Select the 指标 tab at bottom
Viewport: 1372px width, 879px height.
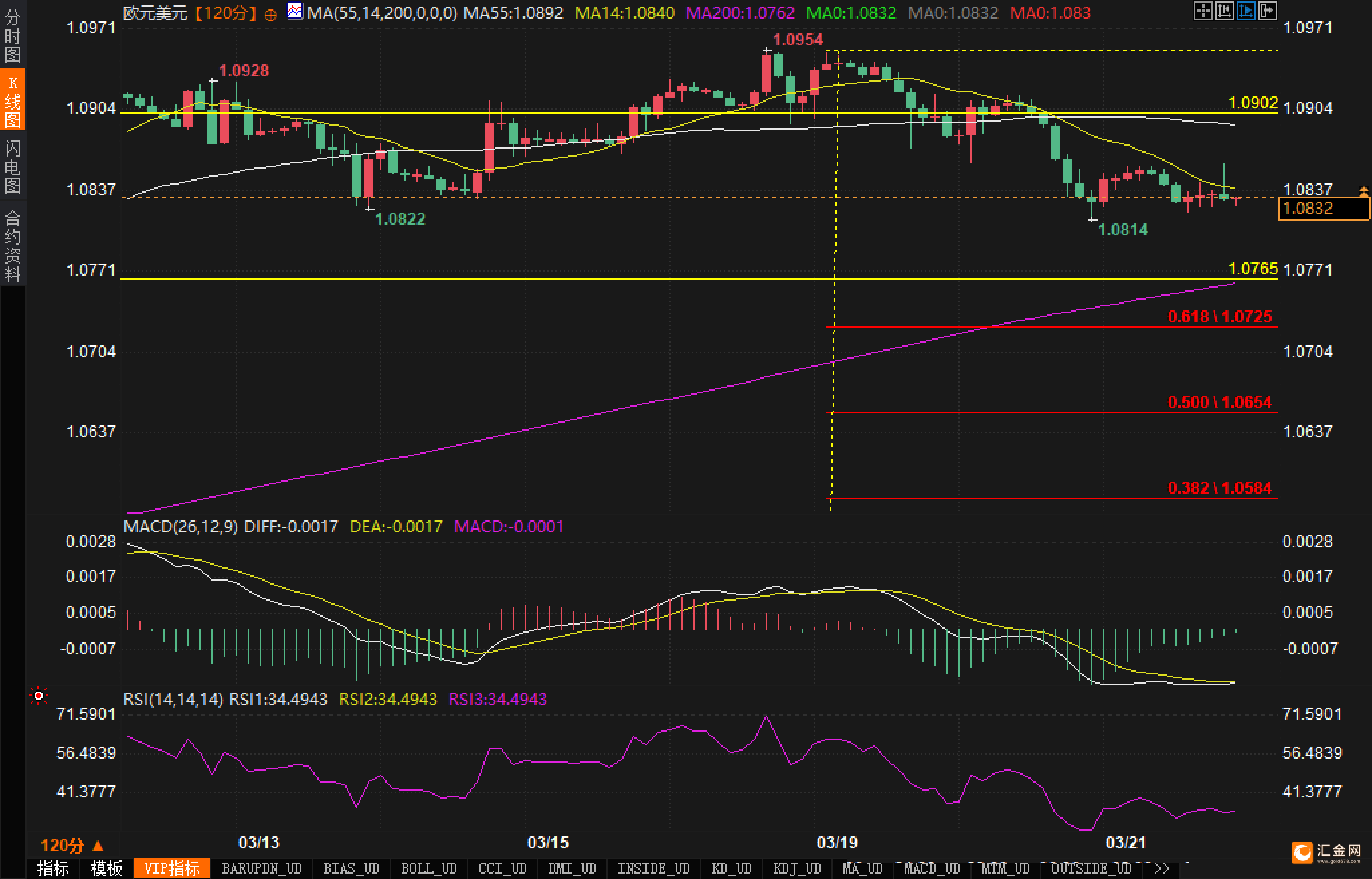click(x=53, y=868)
